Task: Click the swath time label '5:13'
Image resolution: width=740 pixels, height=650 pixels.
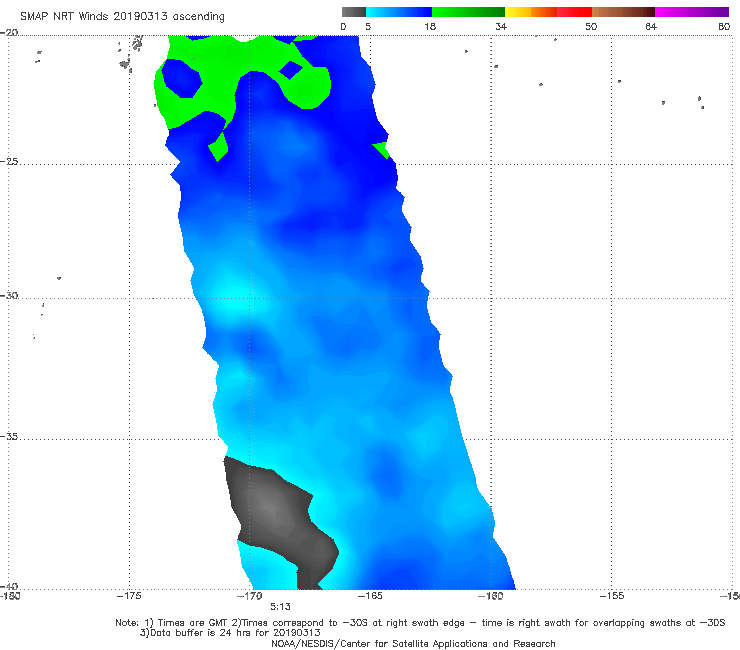Action: pos(280,607)
